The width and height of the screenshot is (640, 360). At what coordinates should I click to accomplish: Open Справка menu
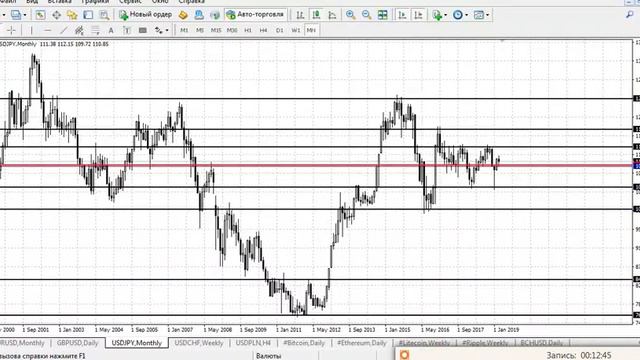coord(192,2)
